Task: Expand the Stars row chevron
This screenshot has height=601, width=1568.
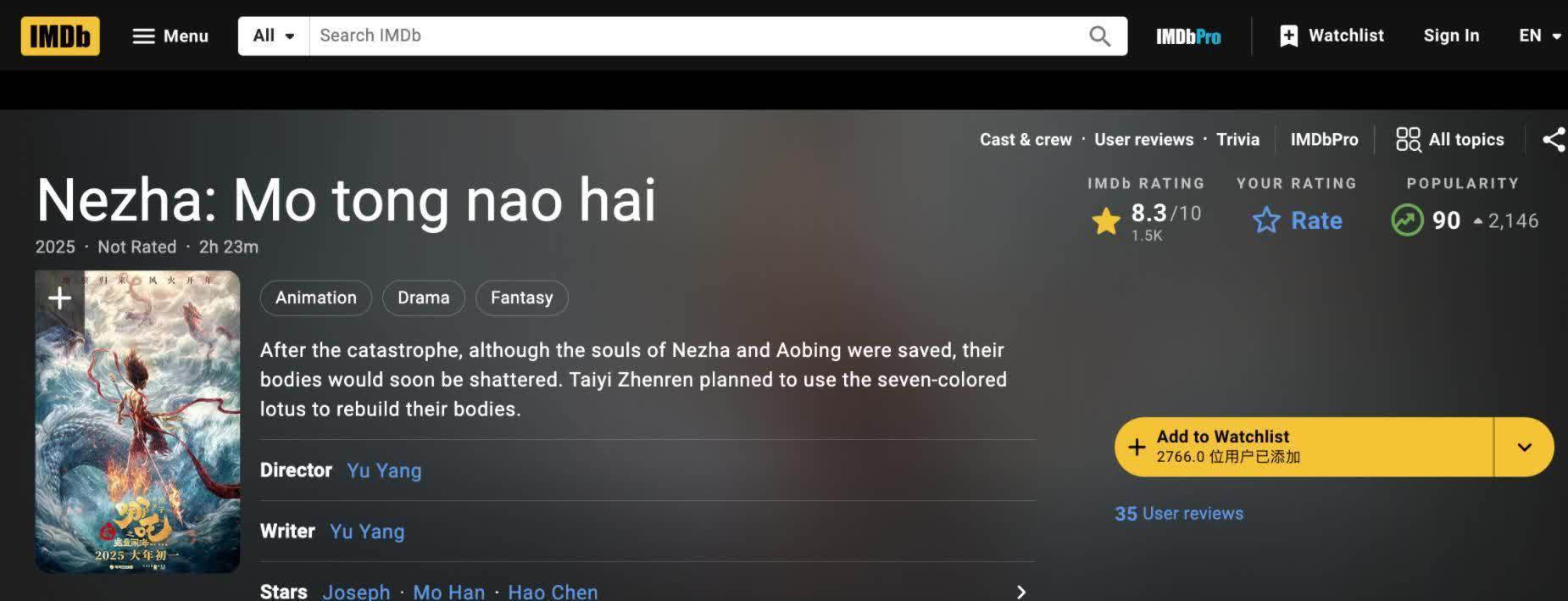Action: click(1021, 592)
